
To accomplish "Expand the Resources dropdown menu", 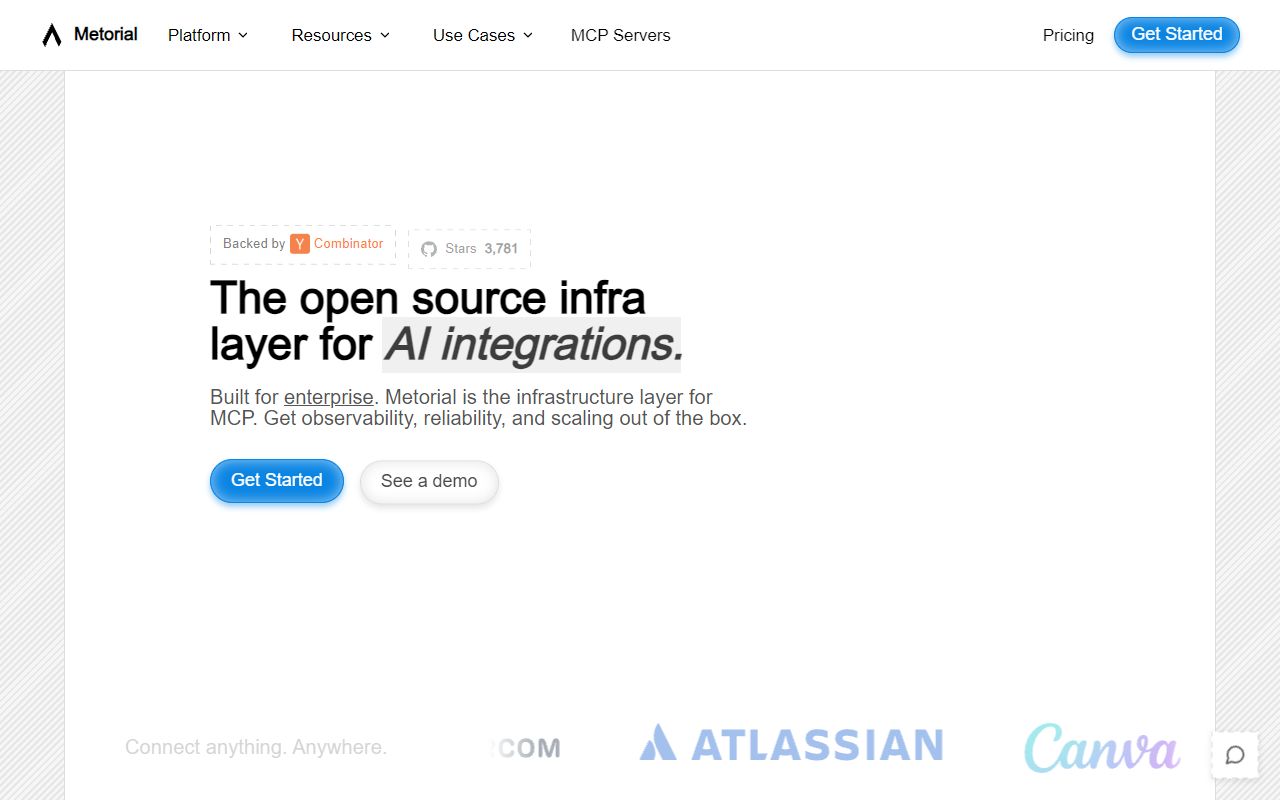I will [x=341, y=35].
